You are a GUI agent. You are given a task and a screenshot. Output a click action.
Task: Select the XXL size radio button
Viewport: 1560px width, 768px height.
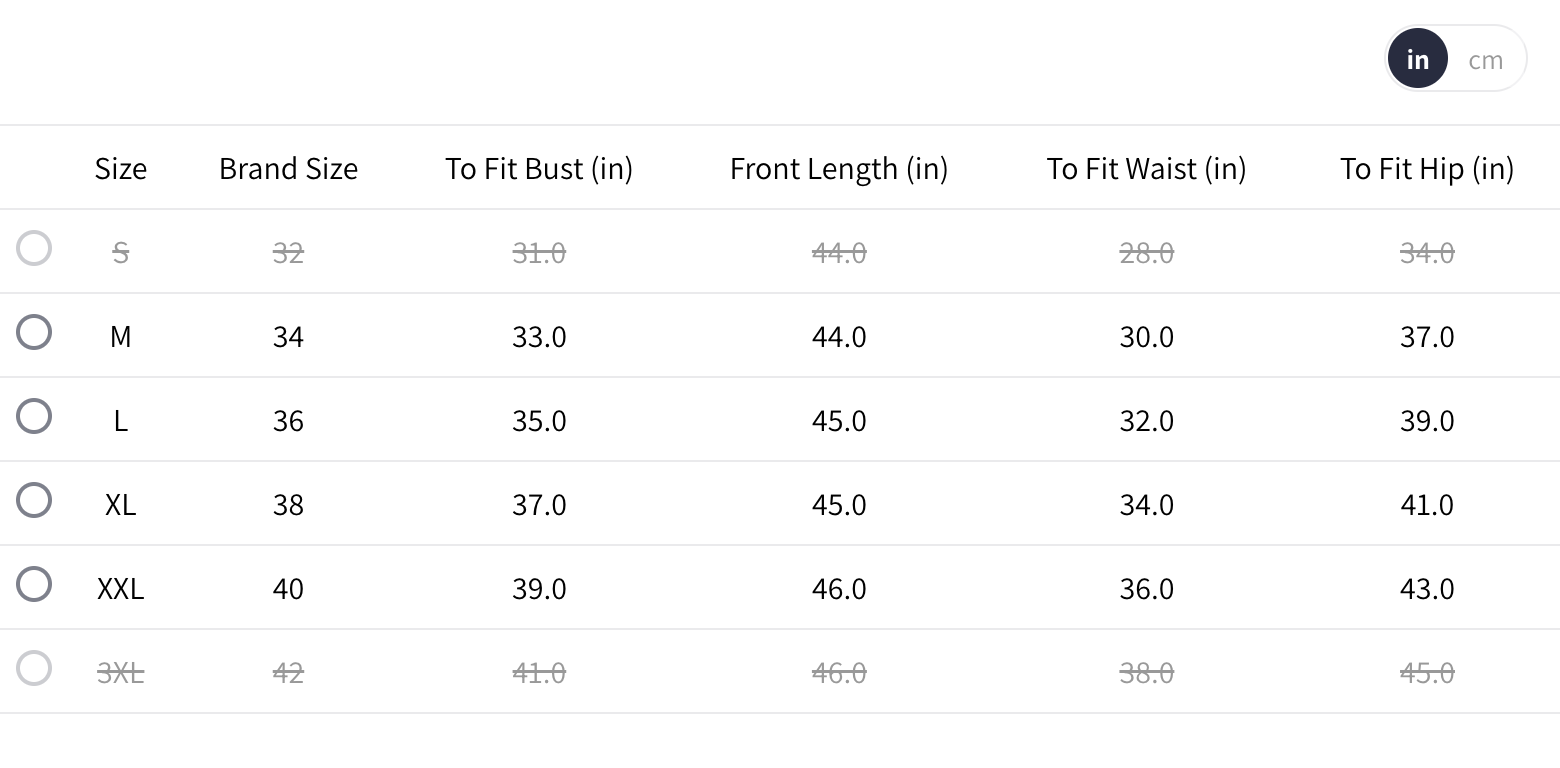coord(34,584)
